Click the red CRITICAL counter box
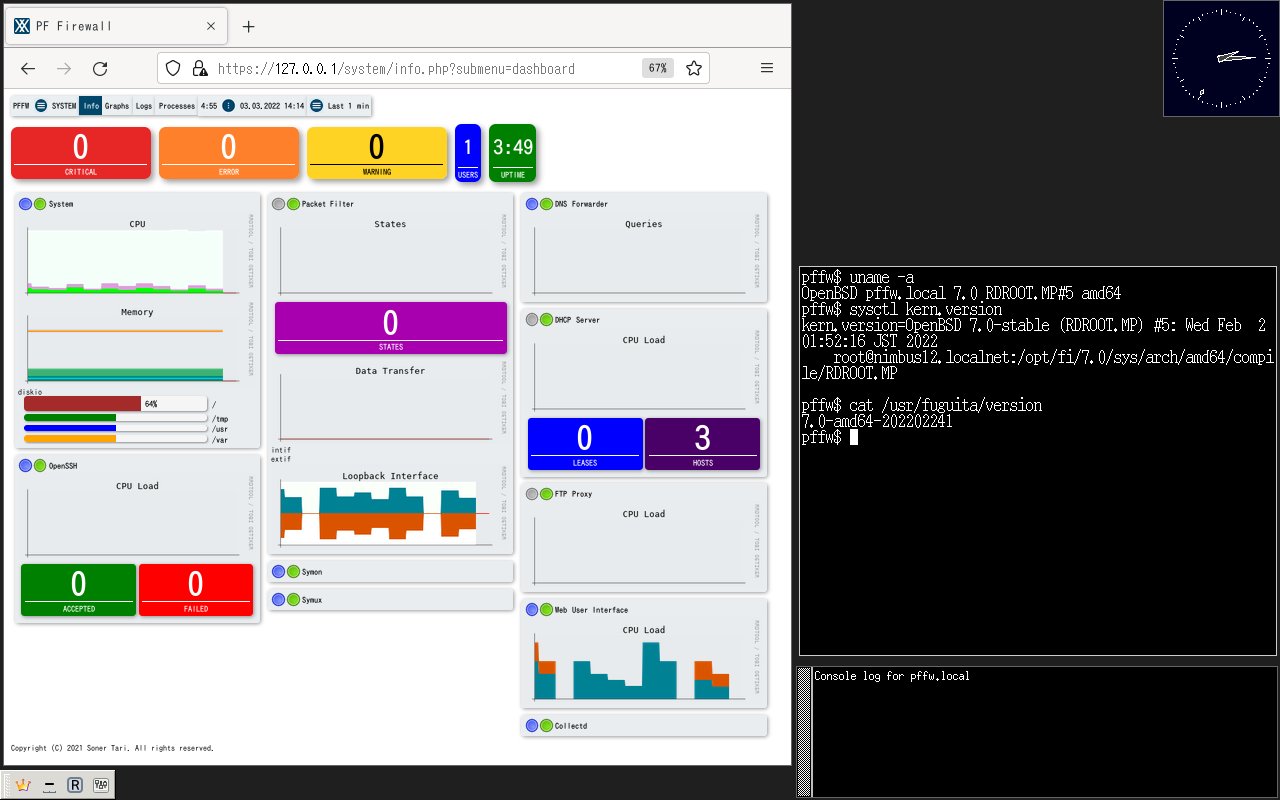 pos(81,153)
